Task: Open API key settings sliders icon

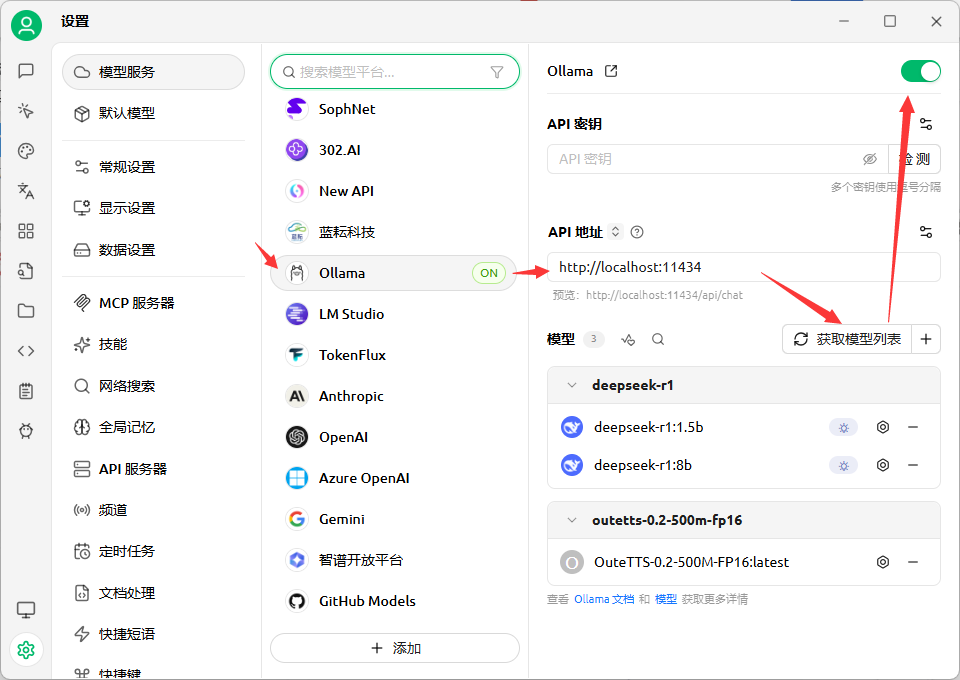Action: pyautogui.click(x=926, y=124)
